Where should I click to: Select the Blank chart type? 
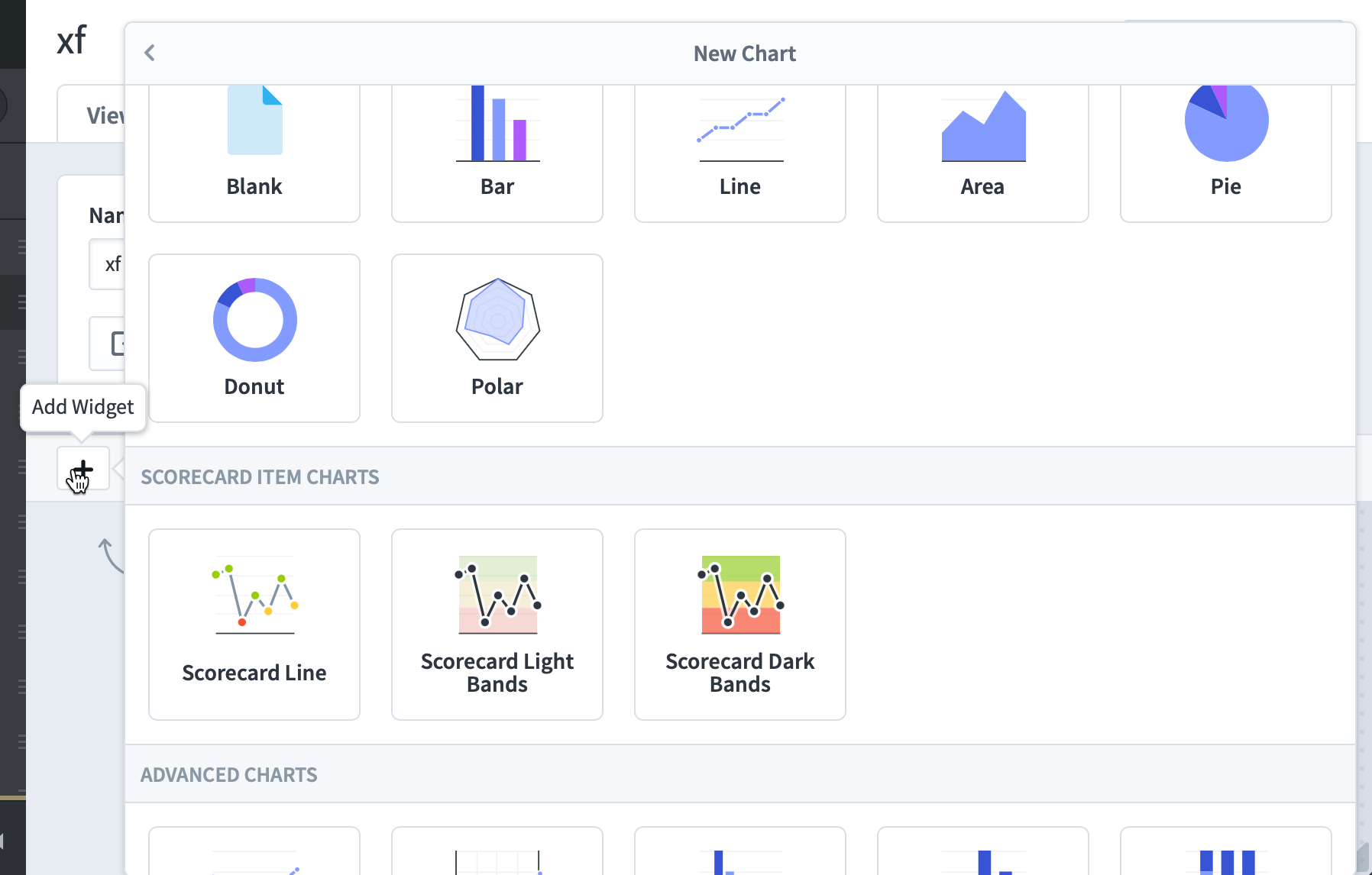[x=254, y=153]
